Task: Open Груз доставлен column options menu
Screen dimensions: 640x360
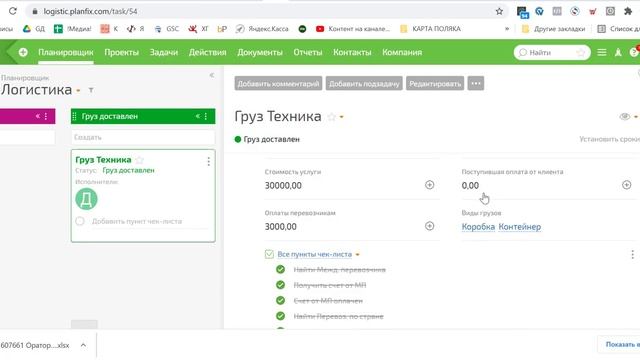Action: [206, 116]
